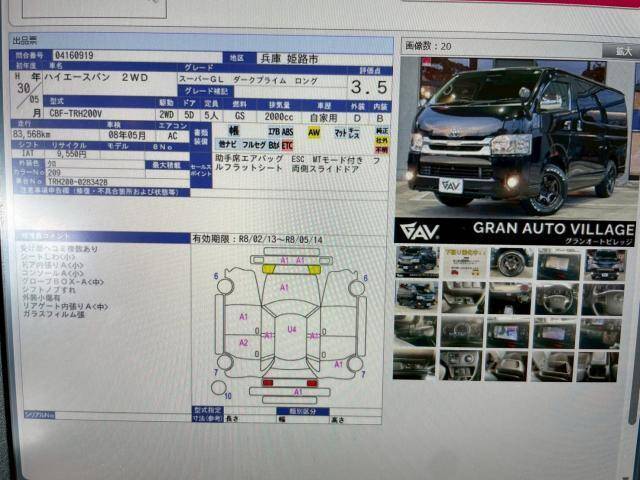Image resolution: width=640 pixels, height=480 pixels.
Task: Open the main black Hiace van photo
Action: pyautogui.click(x=516, y=135)
